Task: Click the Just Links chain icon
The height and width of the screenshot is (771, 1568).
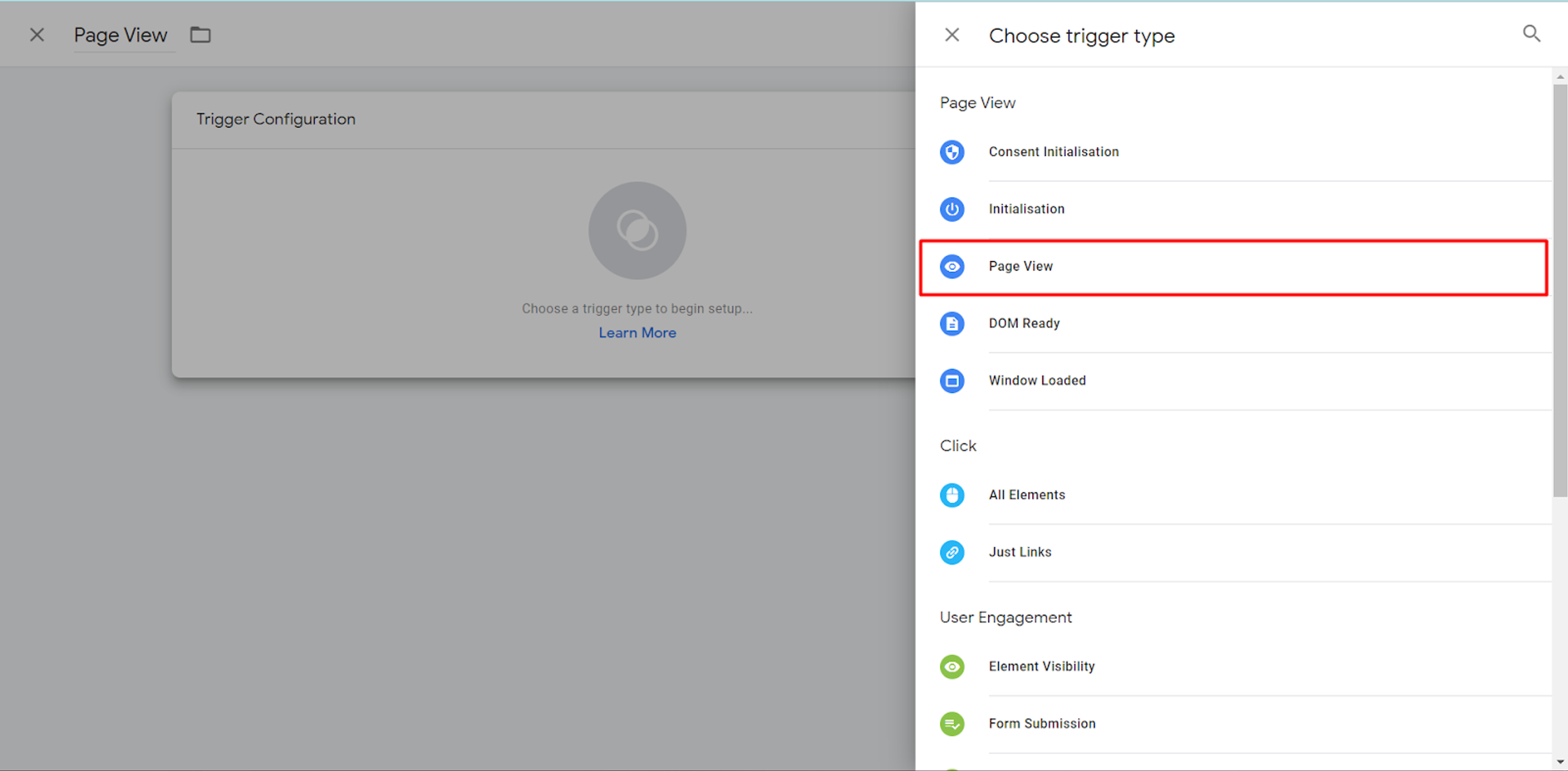Action: click(x=952, y=552)
